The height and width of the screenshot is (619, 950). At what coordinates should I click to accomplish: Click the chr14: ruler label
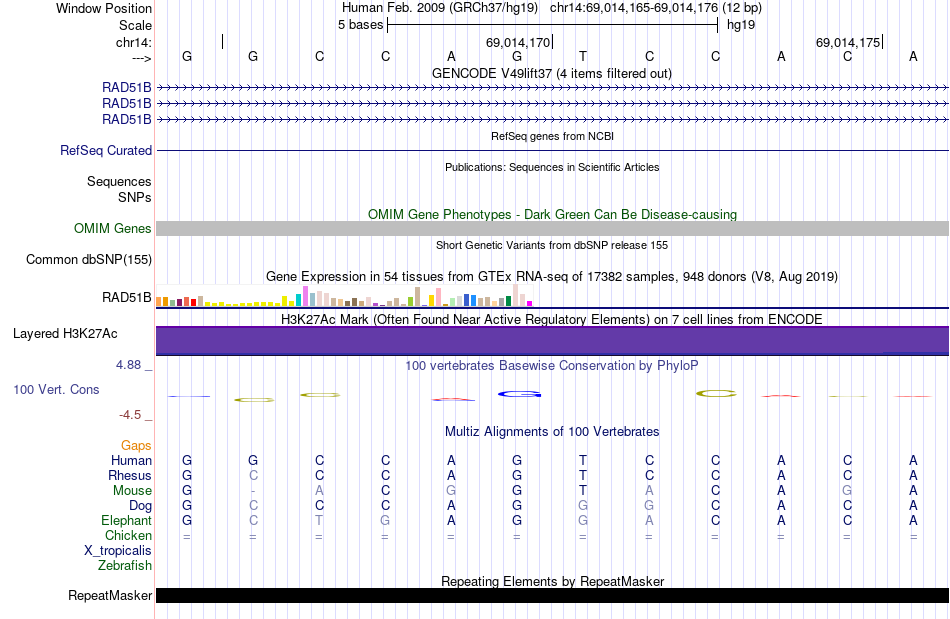point(133,42)
